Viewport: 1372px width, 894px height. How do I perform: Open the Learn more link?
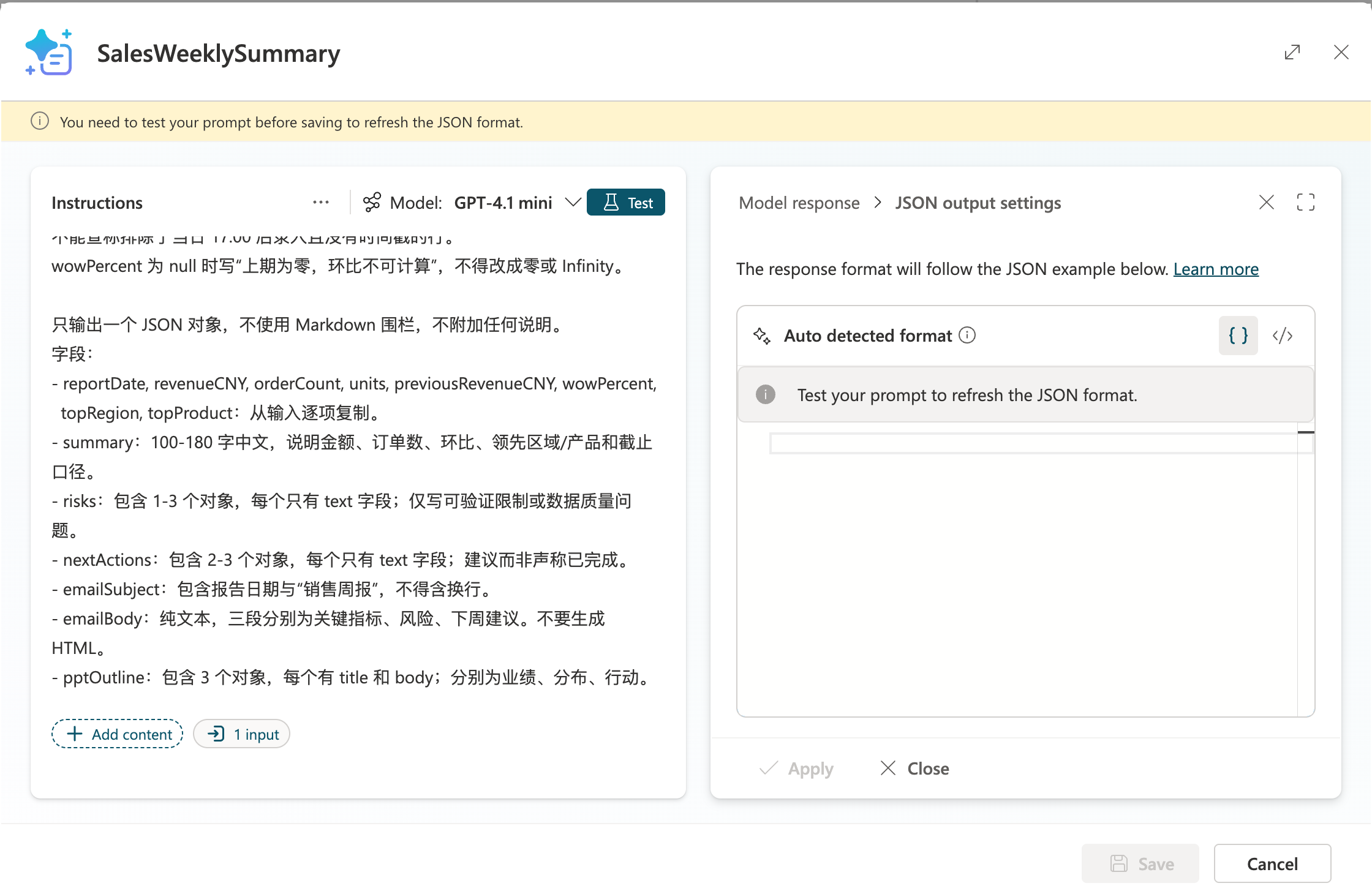coord(1216,269)
